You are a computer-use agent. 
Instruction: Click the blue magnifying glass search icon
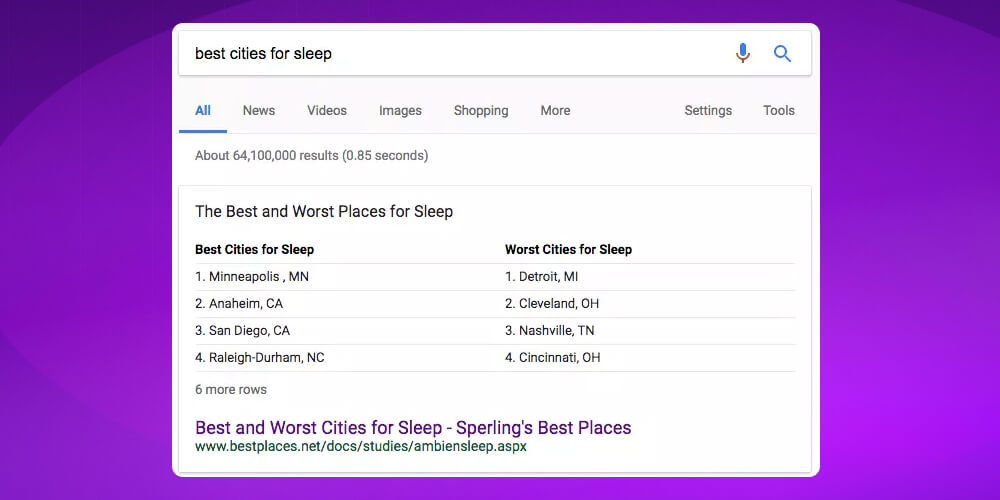782,53
